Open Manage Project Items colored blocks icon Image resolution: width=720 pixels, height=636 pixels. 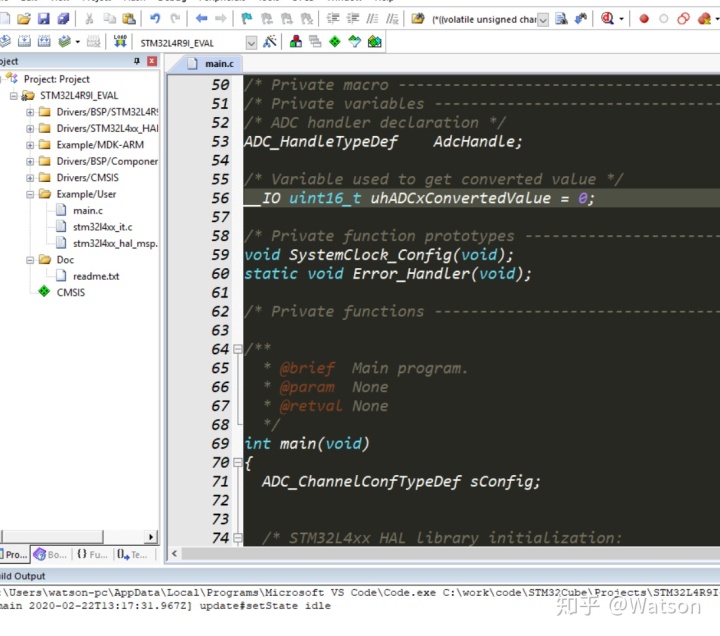tap(296, 42)
